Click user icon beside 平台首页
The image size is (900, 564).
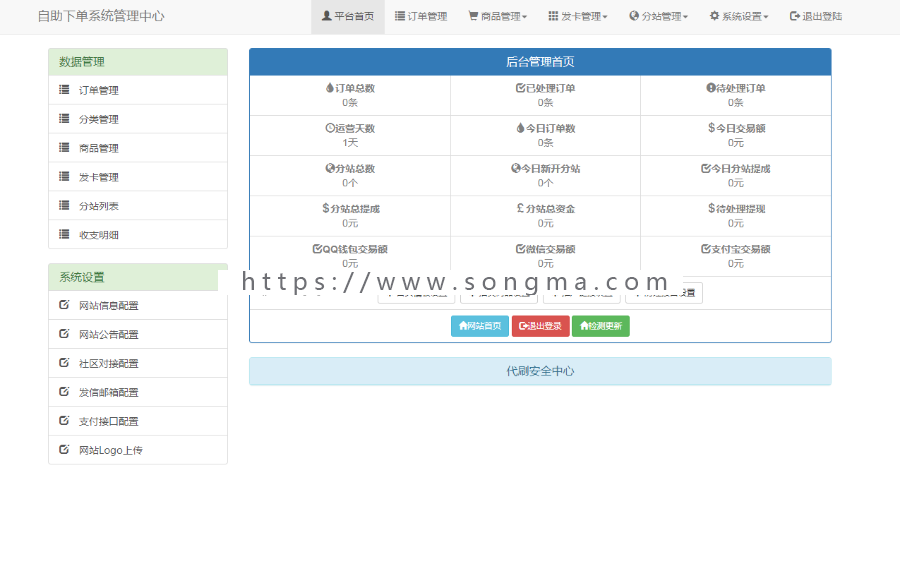[327, 16]
